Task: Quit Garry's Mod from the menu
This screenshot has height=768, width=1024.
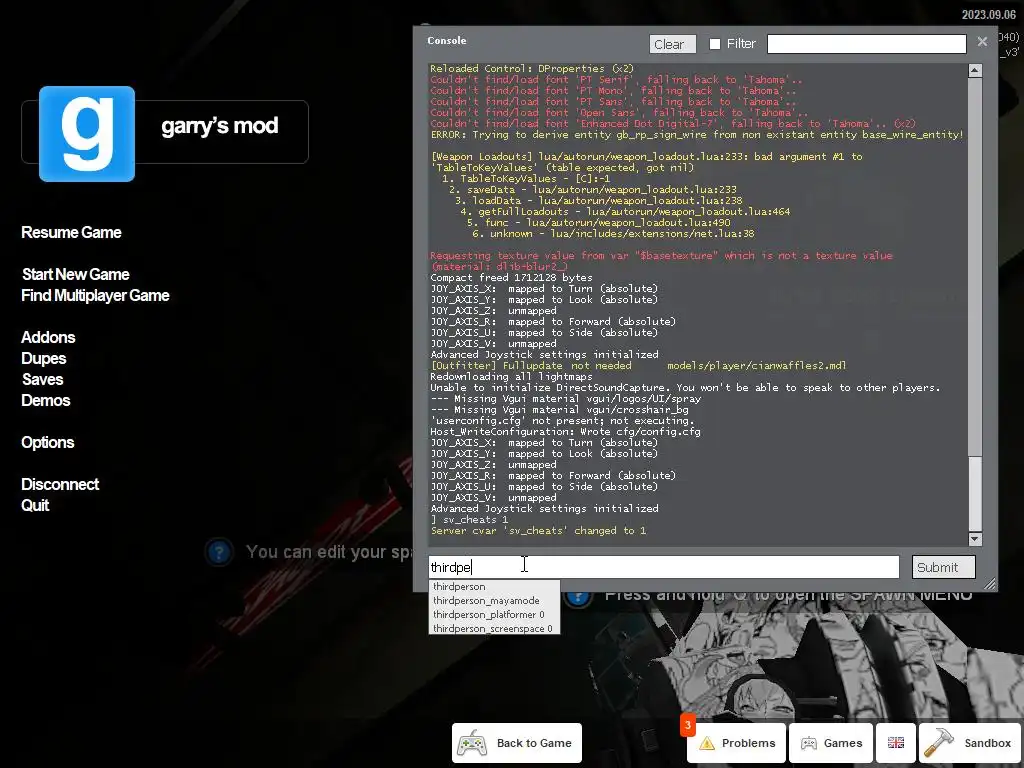Action: point(35,505)
